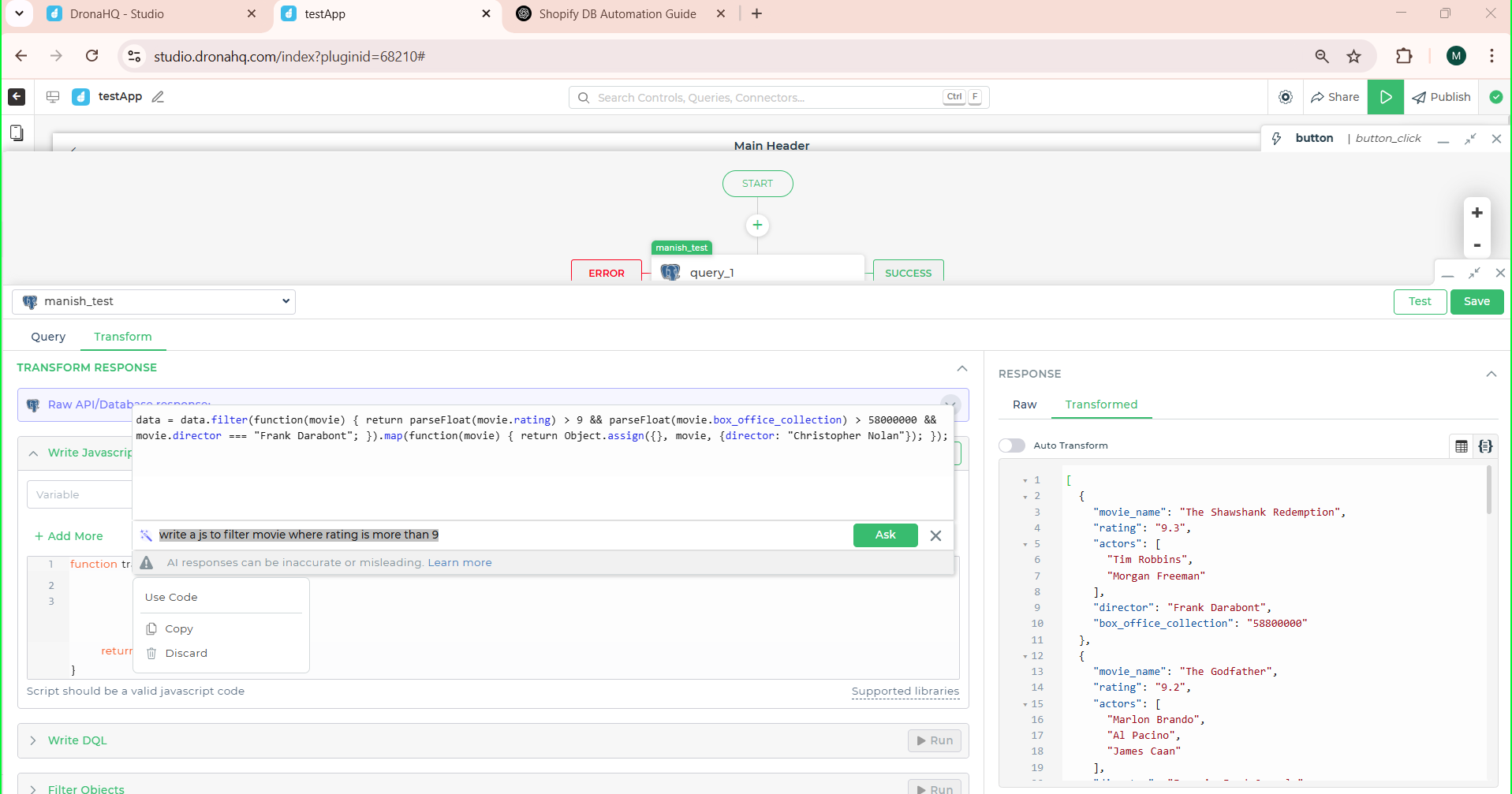Minimize the query editor panel
The height and width of the screenshot is (794, 1512).
[x=1447, y=274]
